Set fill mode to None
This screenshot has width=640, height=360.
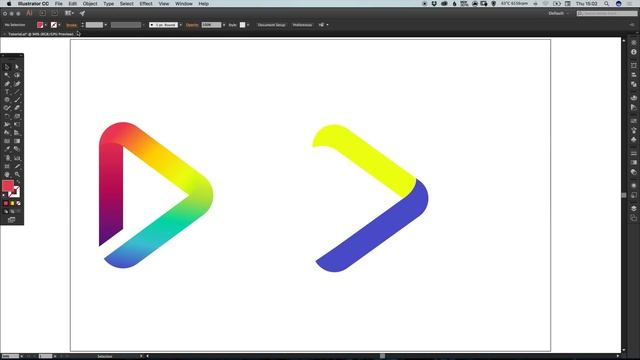(x=18, y=203)
